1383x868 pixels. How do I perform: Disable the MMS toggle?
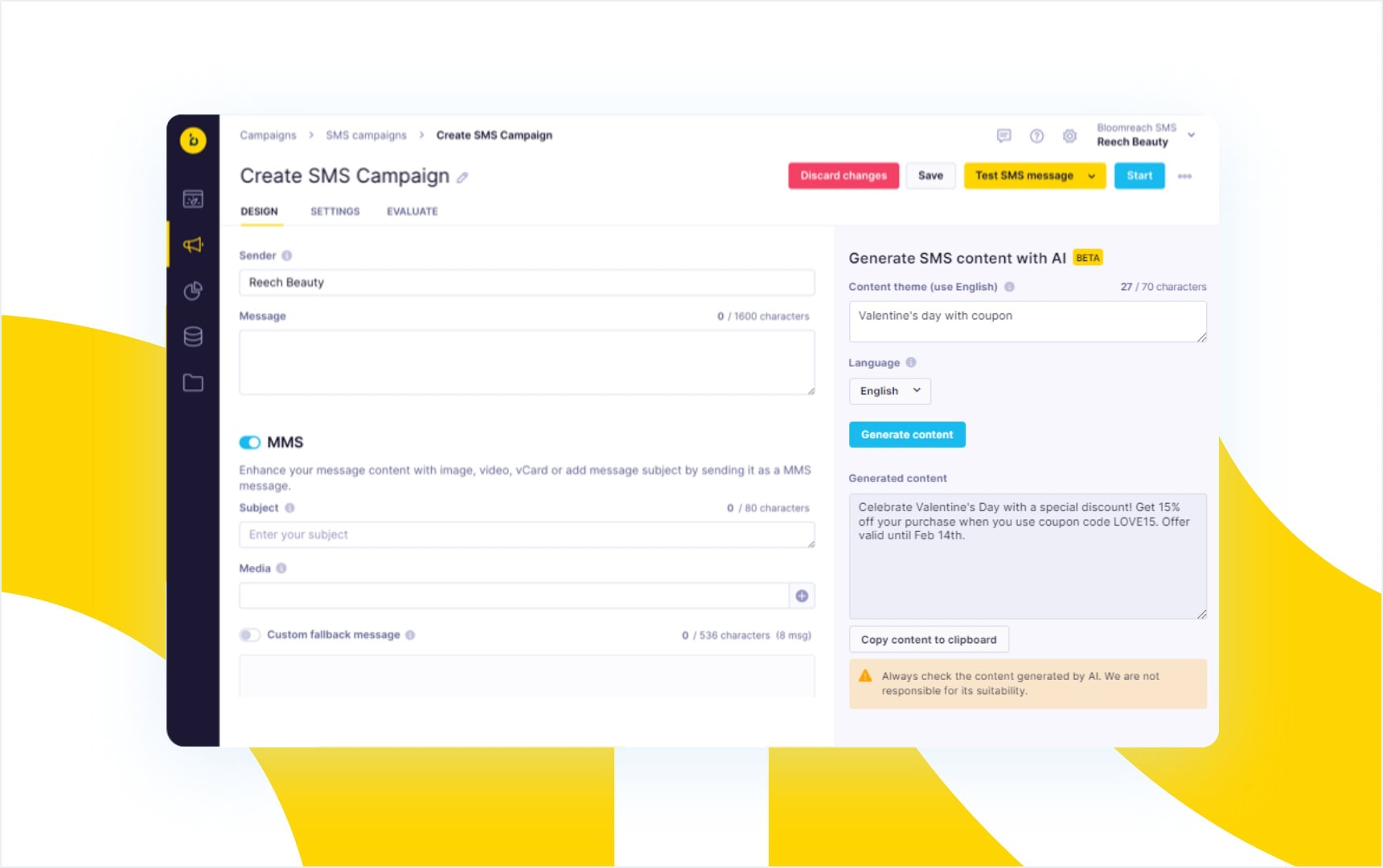(250, 442)
